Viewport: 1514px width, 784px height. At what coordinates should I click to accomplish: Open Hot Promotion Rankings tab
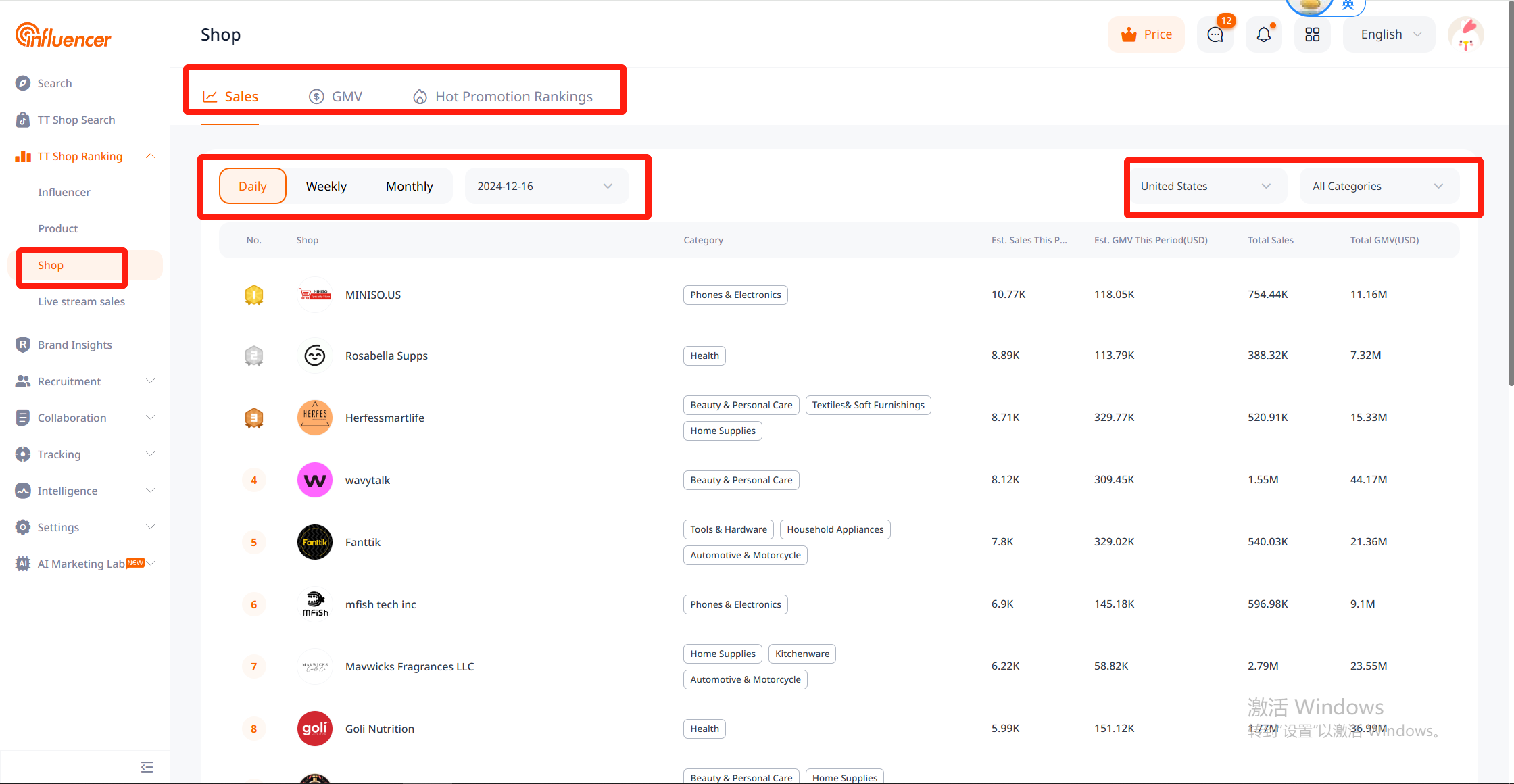click(503, 97)
